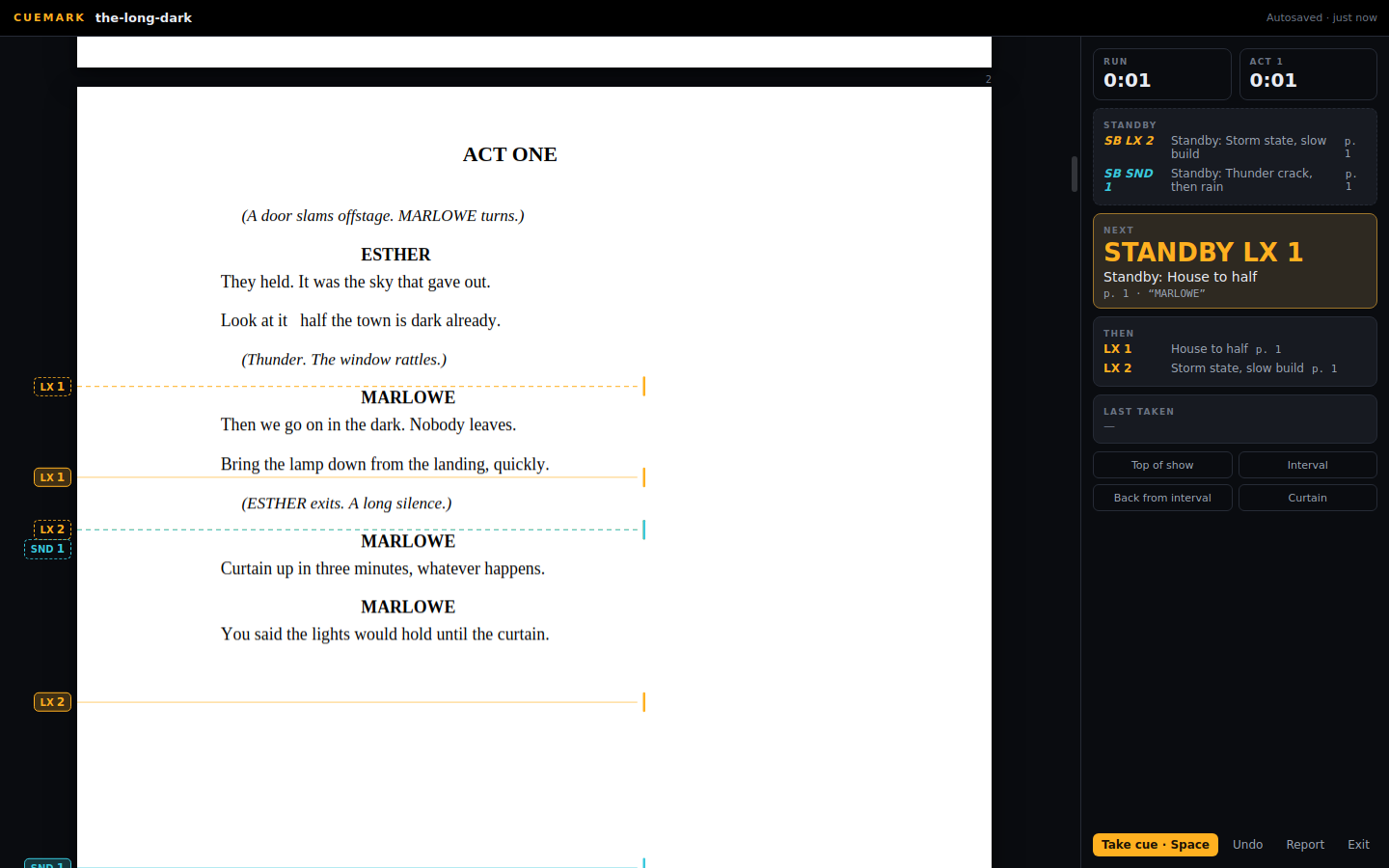The height and width of the screenshot is (868, 1389).
Task: Click the line "They held. It was the sky that gave out."
Action: click(356, 282)
